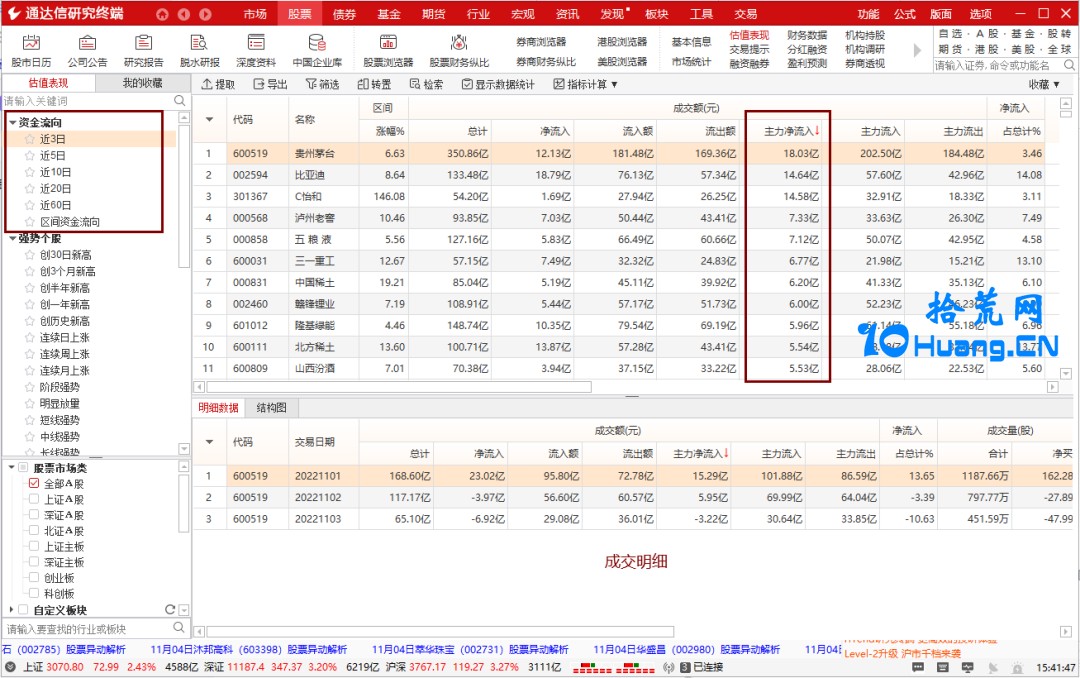This screenshot has width=1080, height=678.
Task: Check the 创业板 checkbox
Action: coord(34,578)
